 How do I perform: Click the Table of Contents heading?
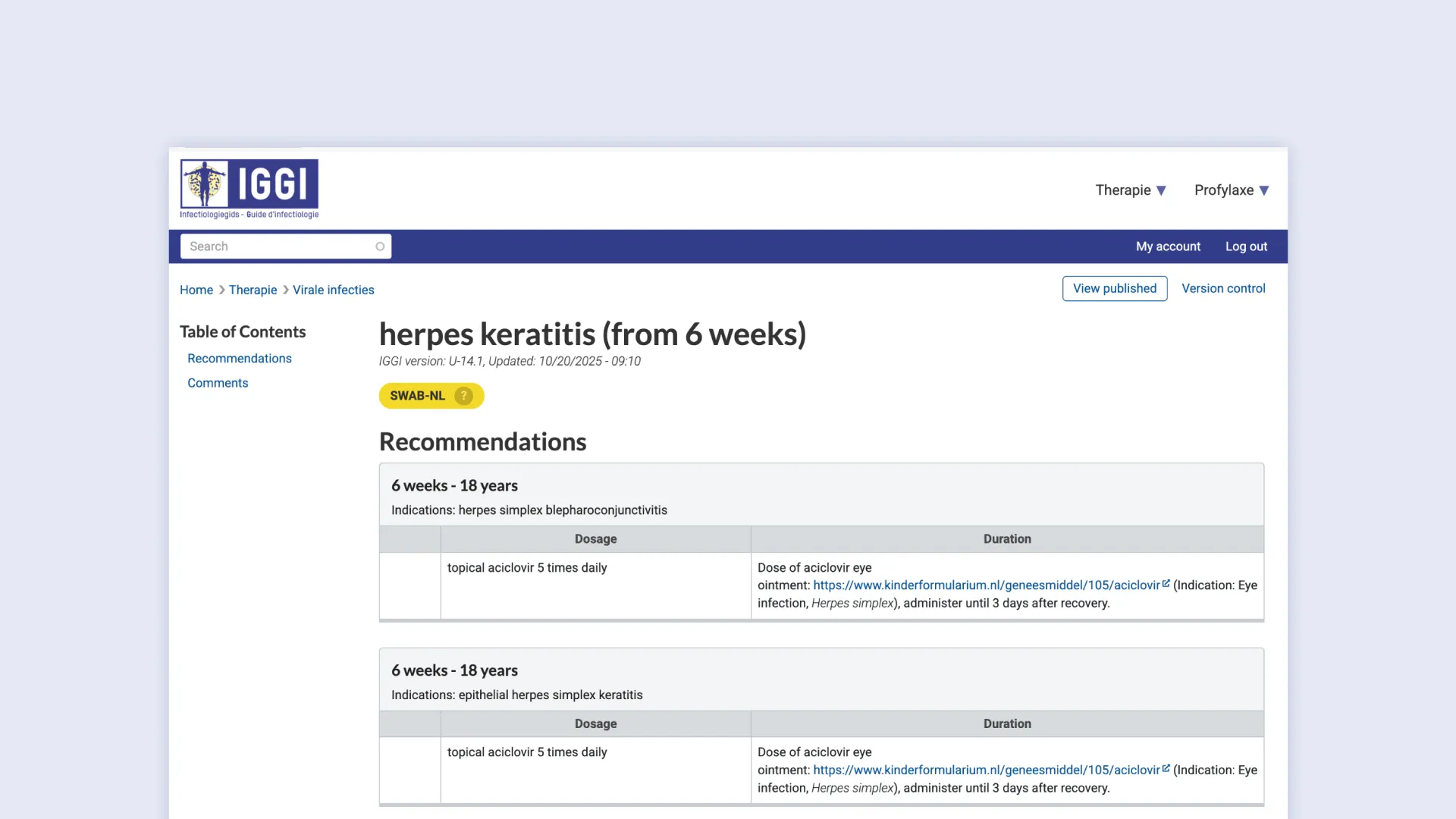243,332
